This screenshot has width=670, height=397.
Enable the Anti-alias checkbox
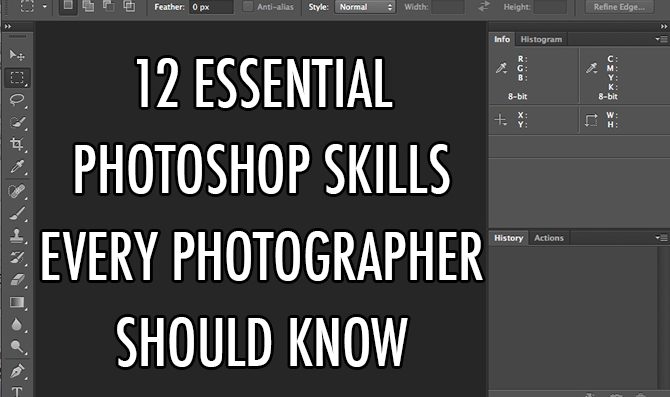(x=248, y=6)
